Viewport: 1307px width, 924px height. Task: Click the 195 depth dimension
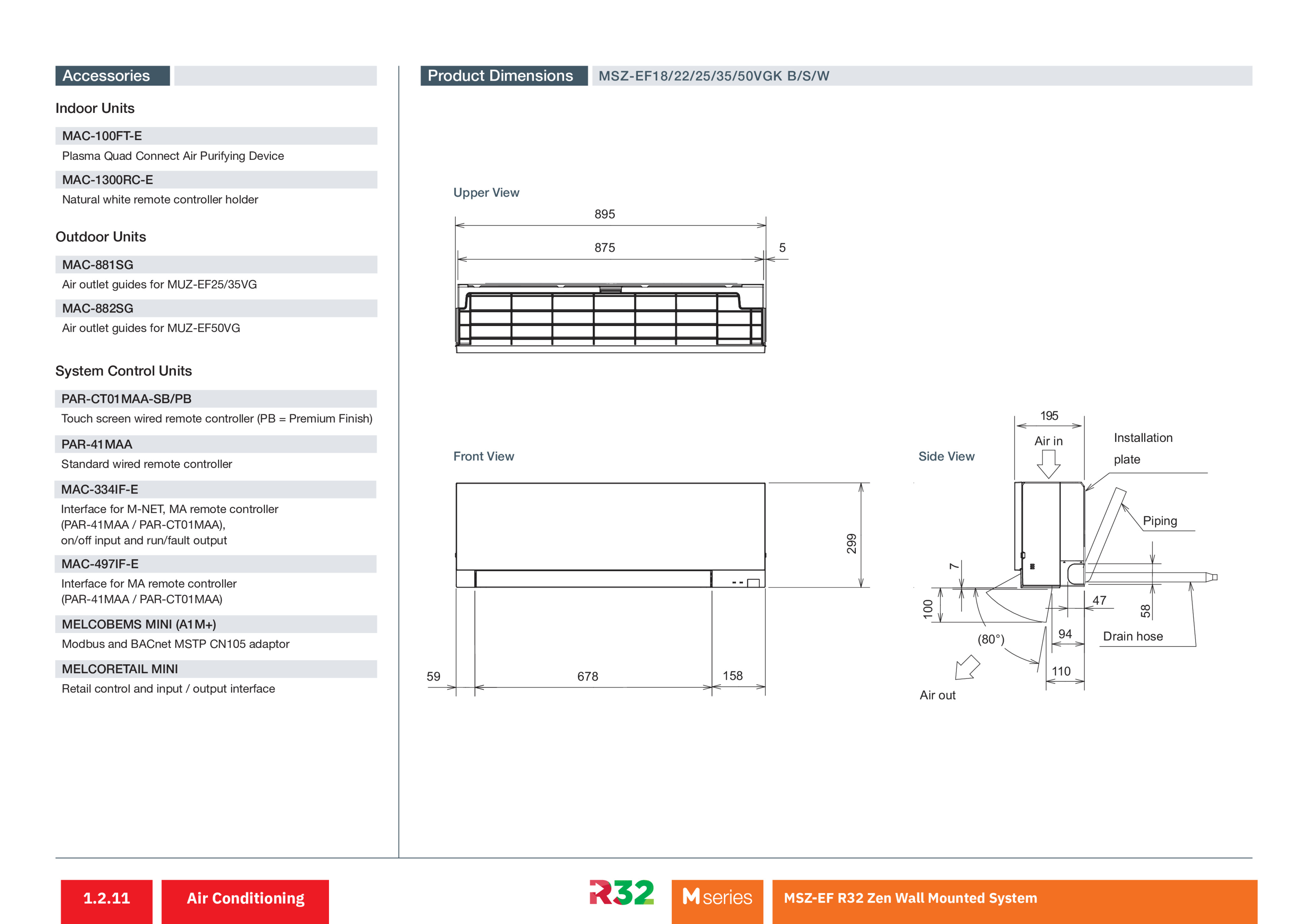[1049, 416]
